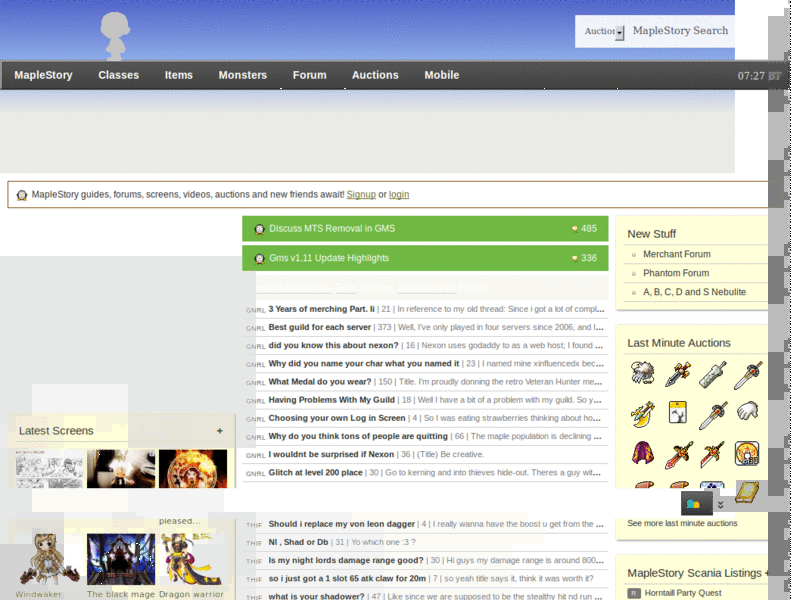Go to the Forum navigation item
This screenshot has width=800, height=600.
(x=310, y=75)
